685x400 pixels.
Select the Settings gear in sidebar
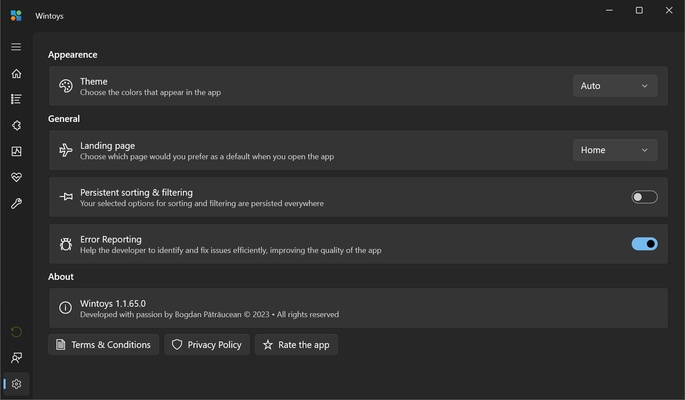click(16, 384)
